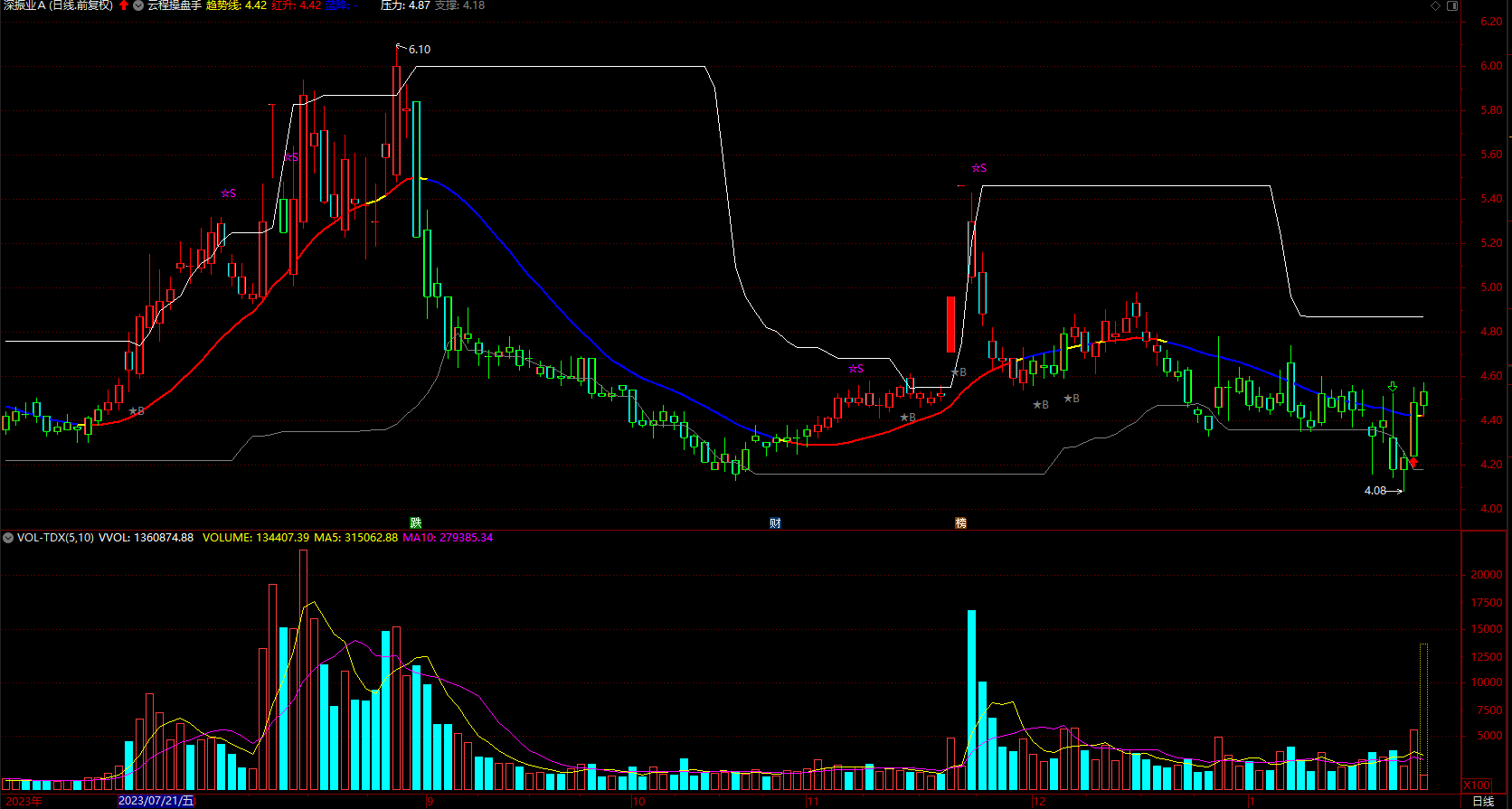
Task: Click the VOLUME: 134407.39 readout
Action: pyautogui.click(x=256, y=538)
